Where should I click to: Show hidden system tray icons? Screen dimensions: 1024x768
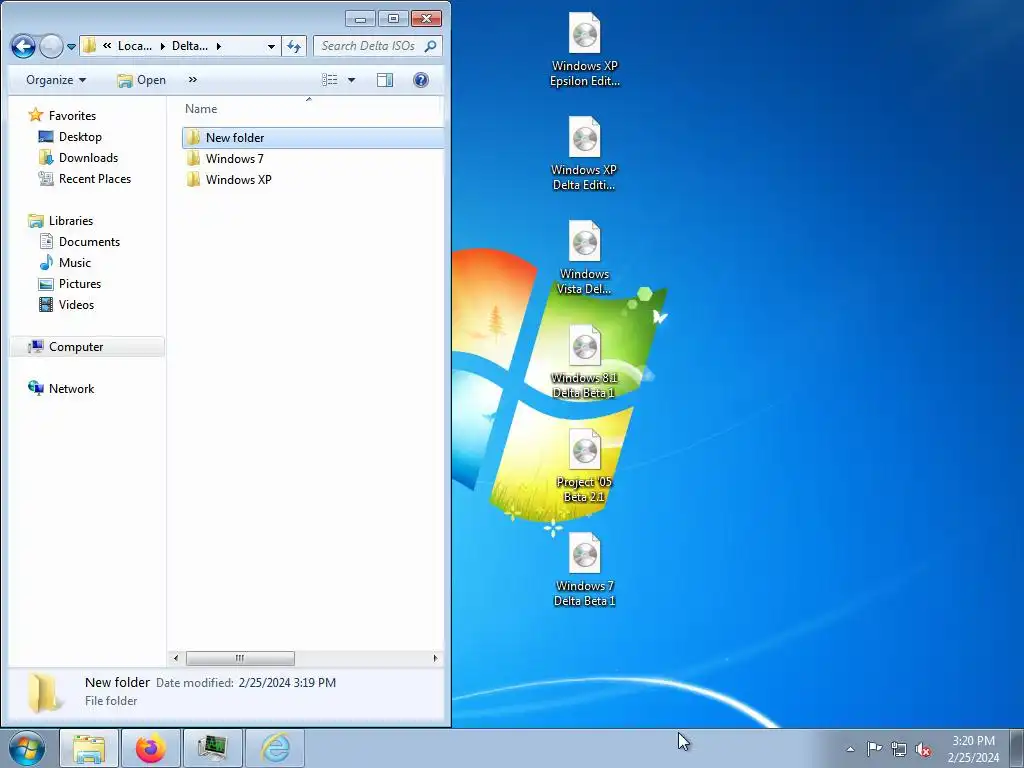(x=850, y=749)
